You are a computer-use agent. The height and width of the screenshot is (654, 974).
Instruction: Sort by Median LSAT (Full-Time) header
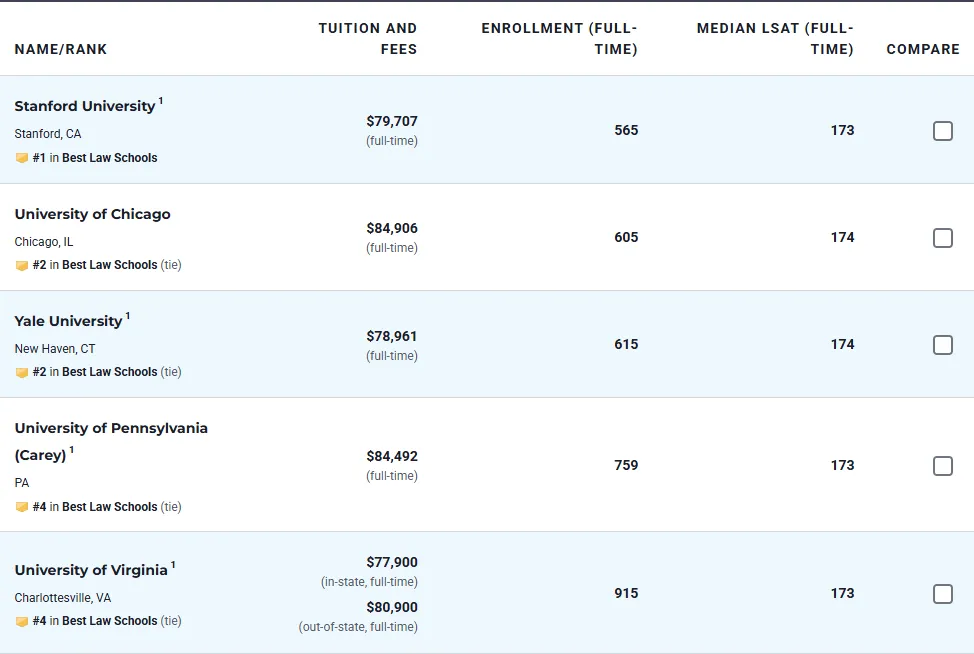(x=775, y=38)
